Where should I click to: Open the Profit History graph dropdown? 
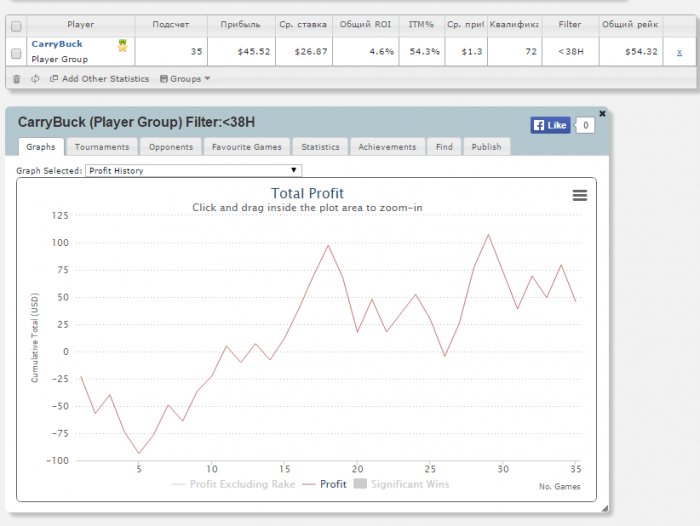193,171
